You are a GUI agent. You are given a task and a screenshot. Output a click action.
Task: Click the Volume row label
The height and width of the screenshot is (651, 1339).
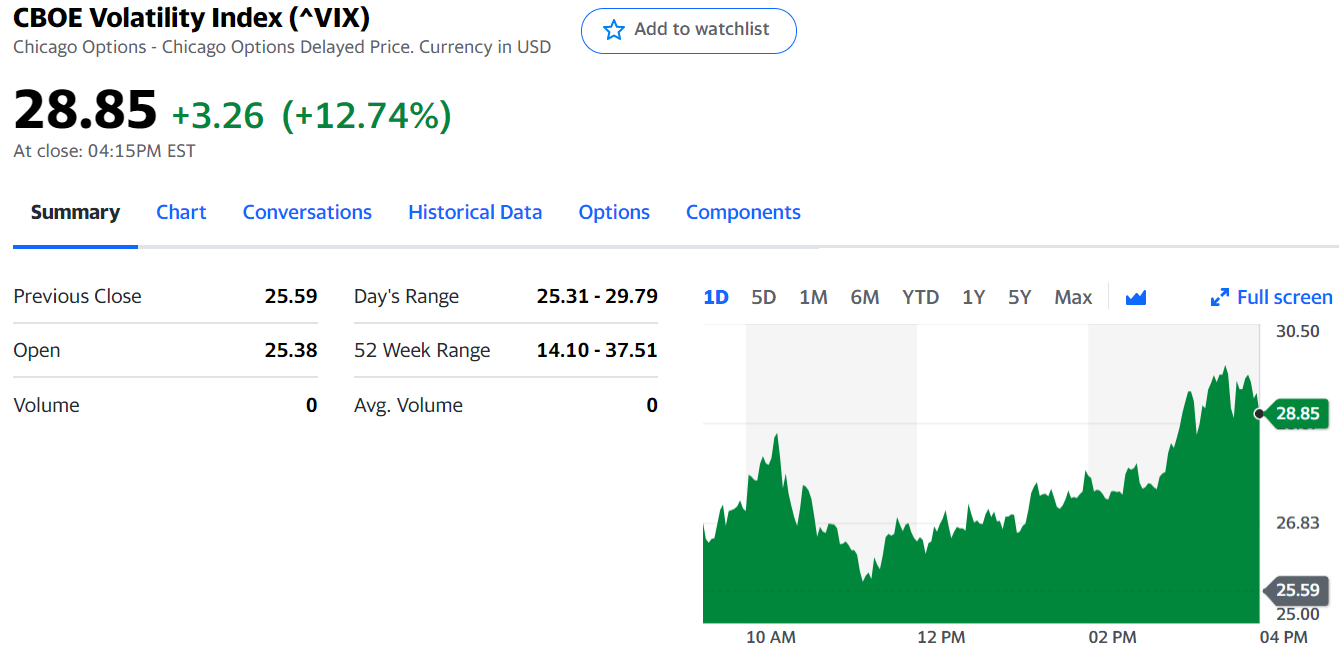pos(46,405)
